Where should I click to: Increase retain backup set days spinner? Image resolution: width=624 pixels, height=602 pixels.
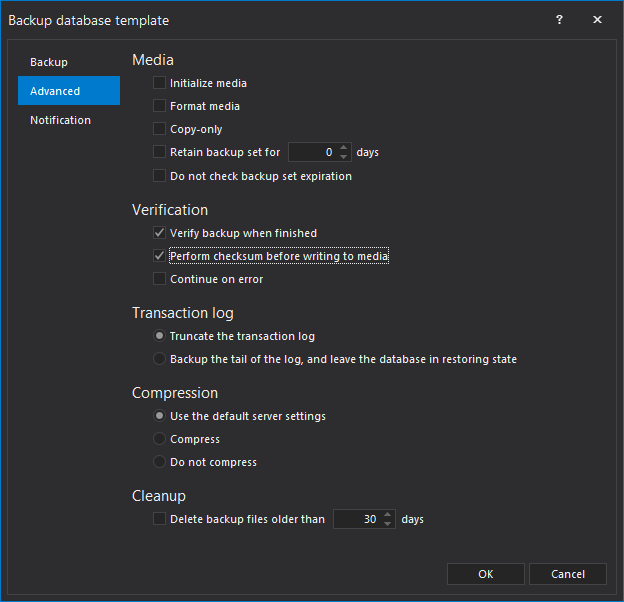click(x=344, y=148)
